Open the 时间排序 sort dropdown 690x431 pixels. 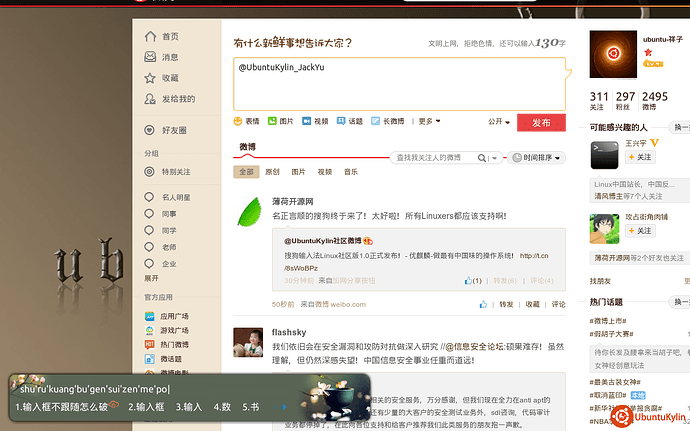point(536,158)
